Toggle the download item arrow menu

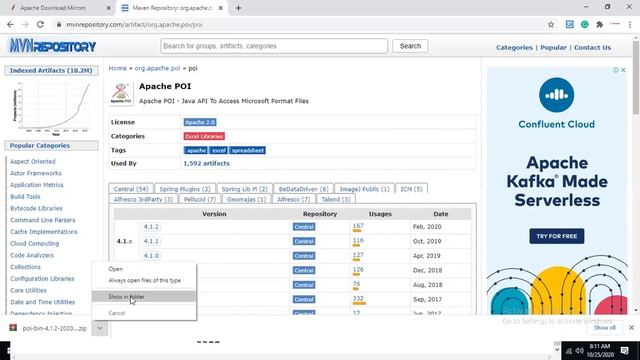coord(100,328)
